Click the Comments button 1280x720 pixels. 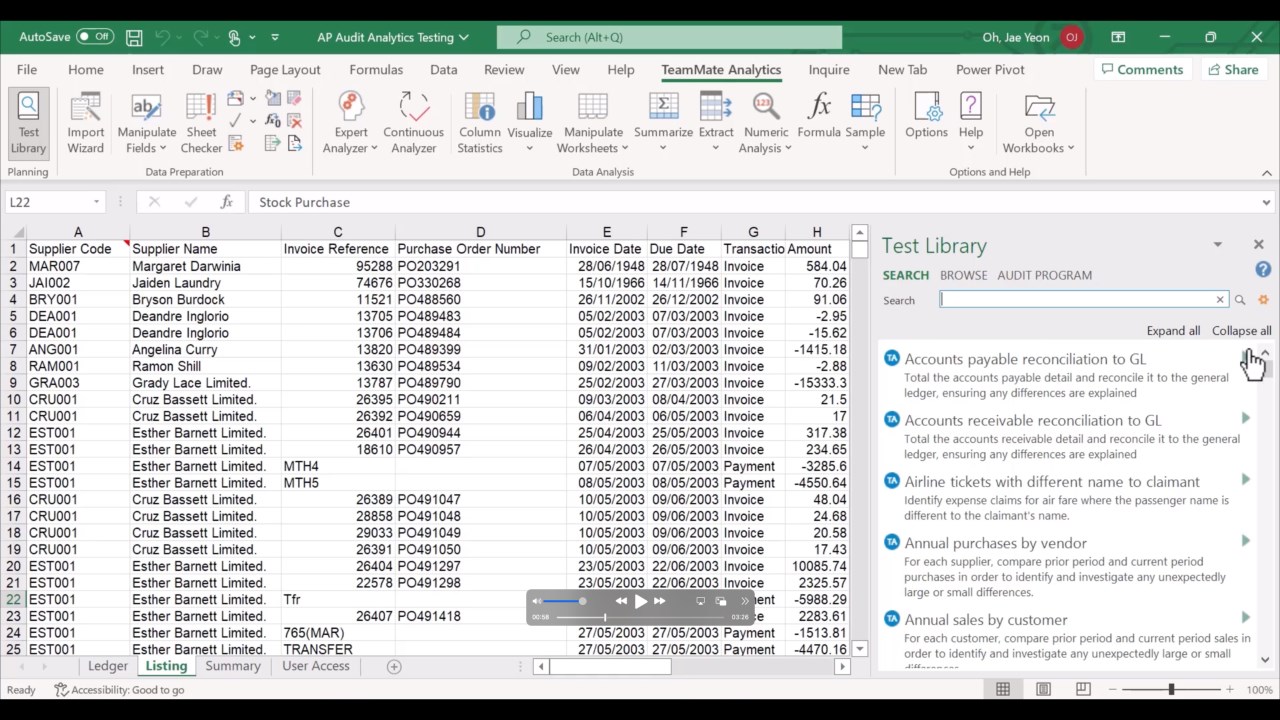[1140, 70]
